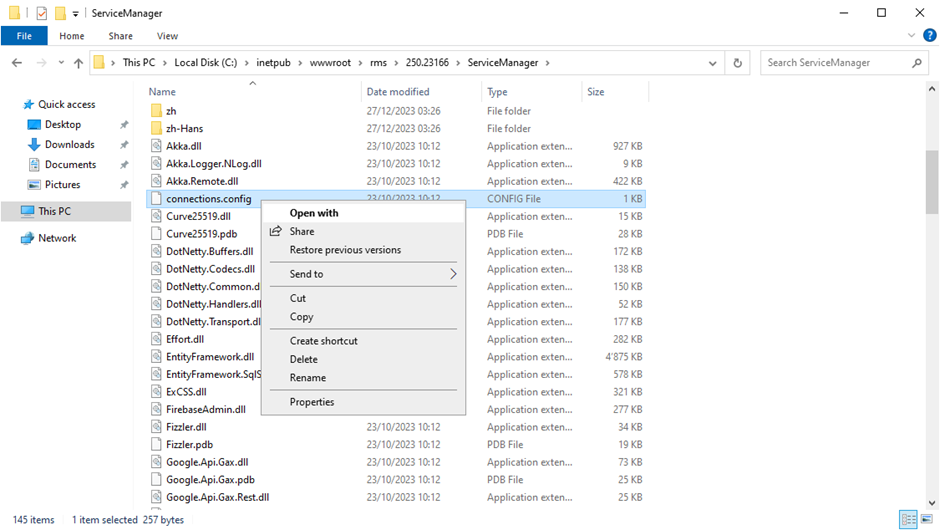Select the zh folder icon
940x530 pixels.
[156, 111]
